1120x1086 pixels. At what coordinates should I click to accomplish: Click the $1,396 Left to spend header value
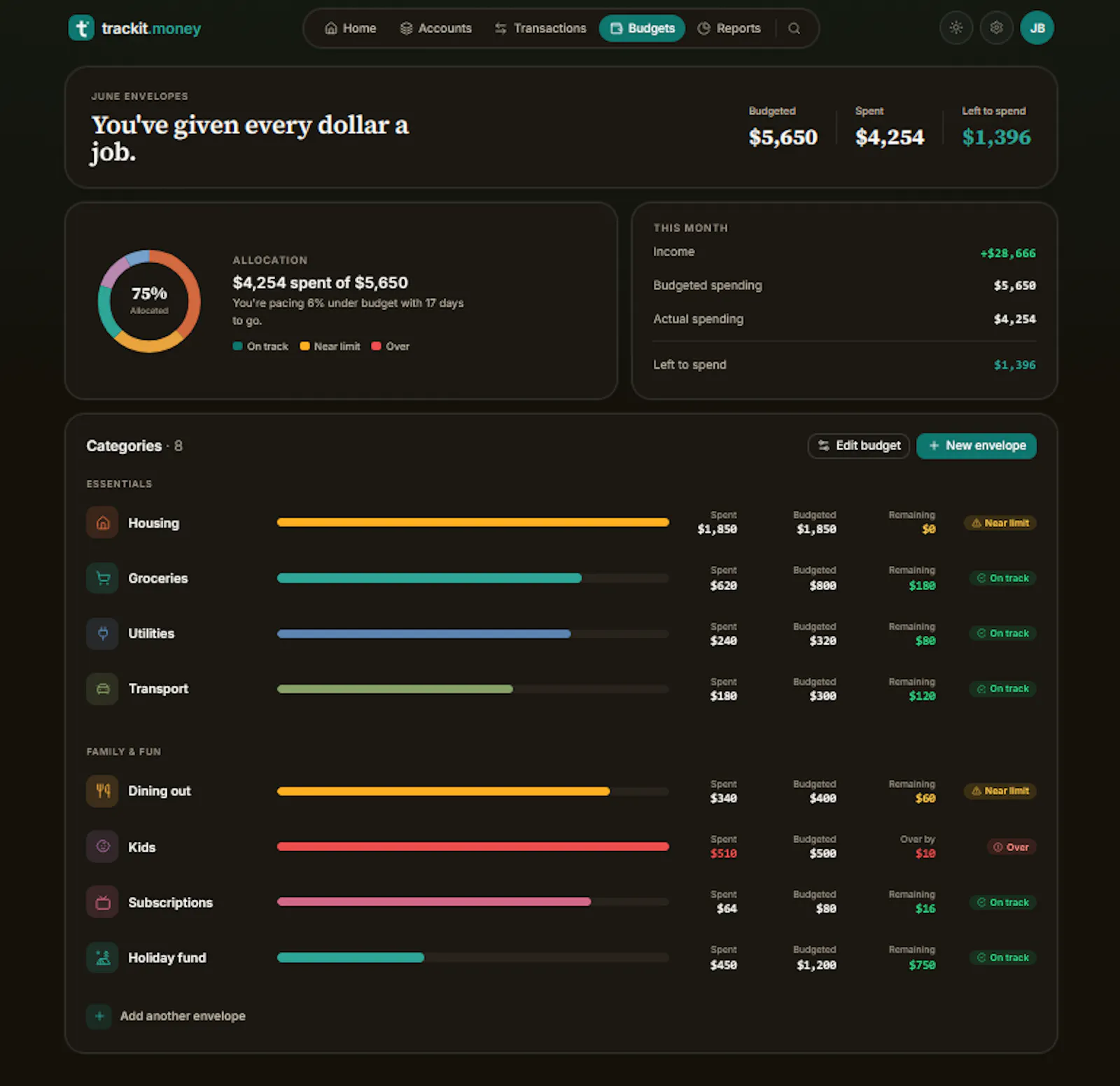[996, 137]
